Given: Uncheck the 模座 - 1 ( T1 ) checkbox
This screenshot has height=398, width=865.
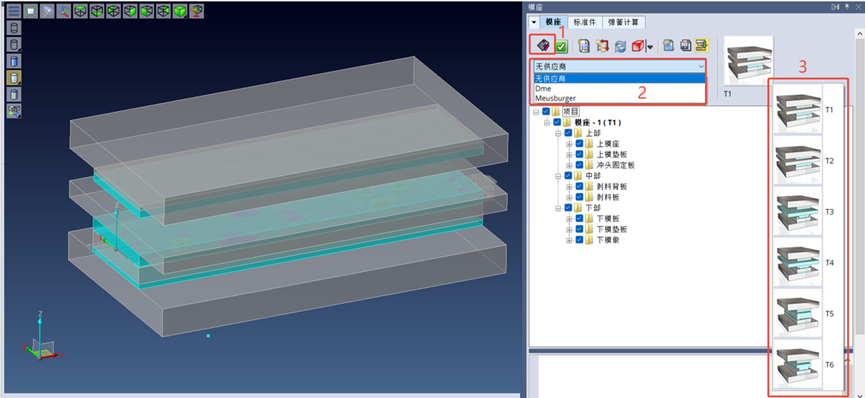Looking at the screenshot, I should click(557, 123).
